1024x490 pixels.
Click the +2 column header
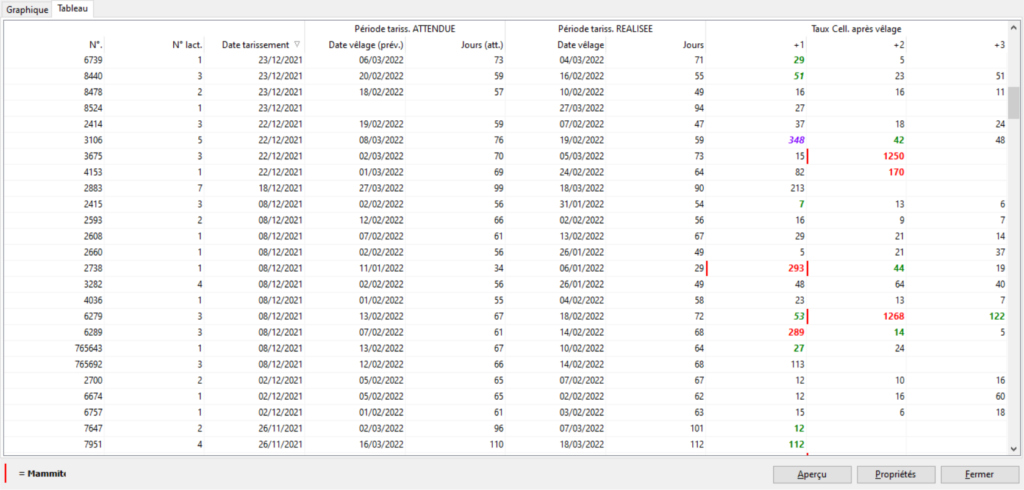coord(899,45)
